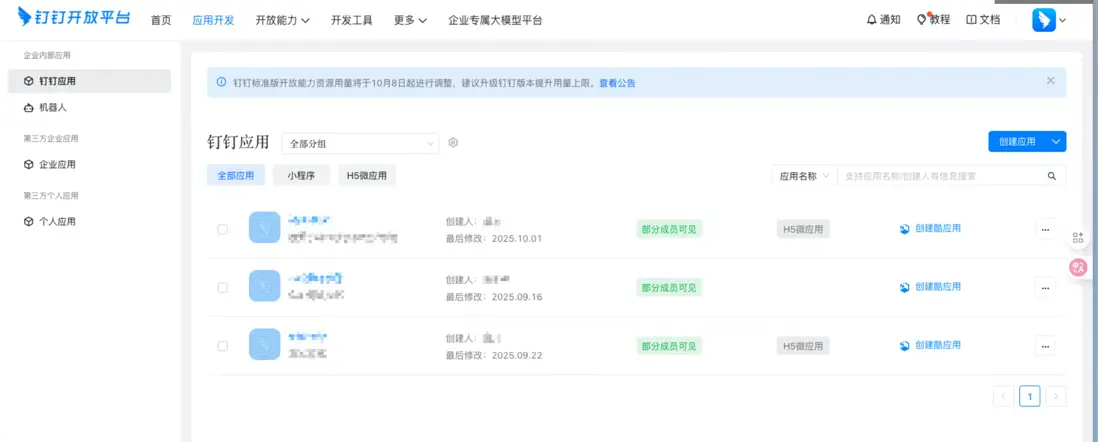Click 部分成员可见 tag in the 2025.10.01 row
The height and width of the screenshot is (442, 1098).
pos(669,229)
